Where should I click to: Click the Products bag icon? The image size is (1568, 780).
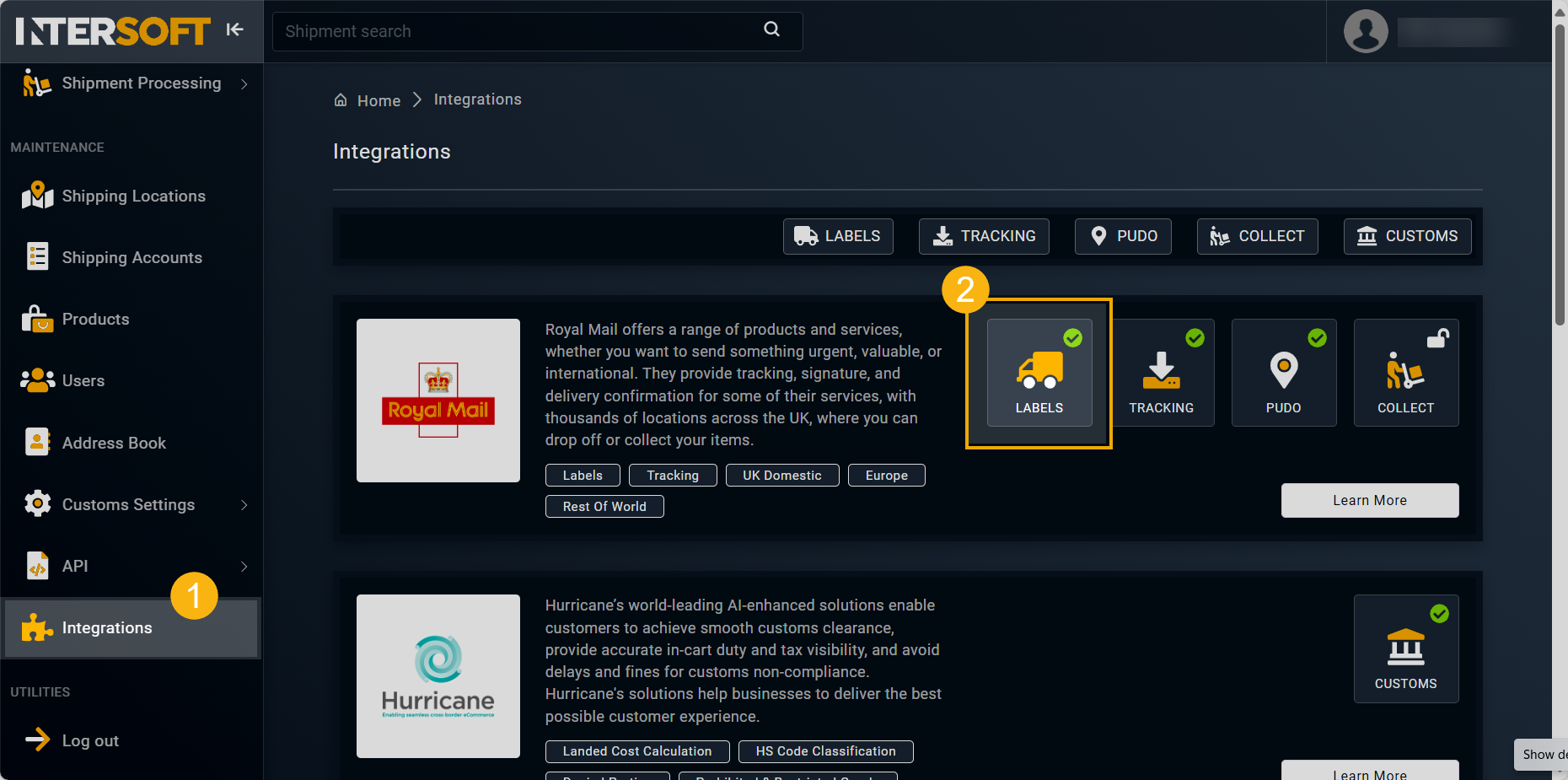click(x=37, y=319)
